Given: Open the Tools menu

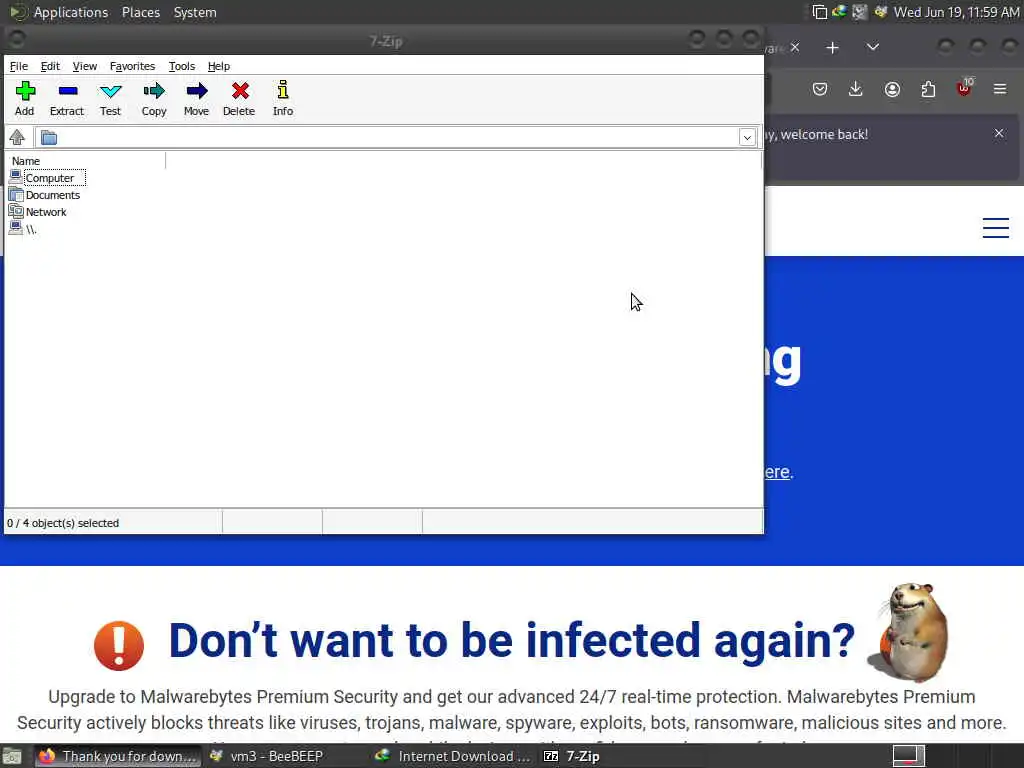Looking at the screenshot, I should click(182, 66).
